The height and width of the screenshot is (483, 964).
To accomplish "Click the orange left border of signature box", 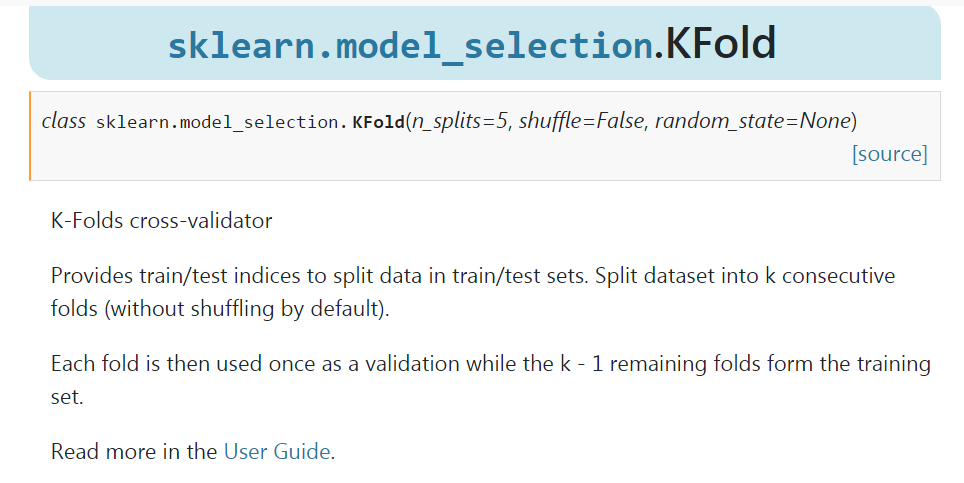I will click(30, 136).
